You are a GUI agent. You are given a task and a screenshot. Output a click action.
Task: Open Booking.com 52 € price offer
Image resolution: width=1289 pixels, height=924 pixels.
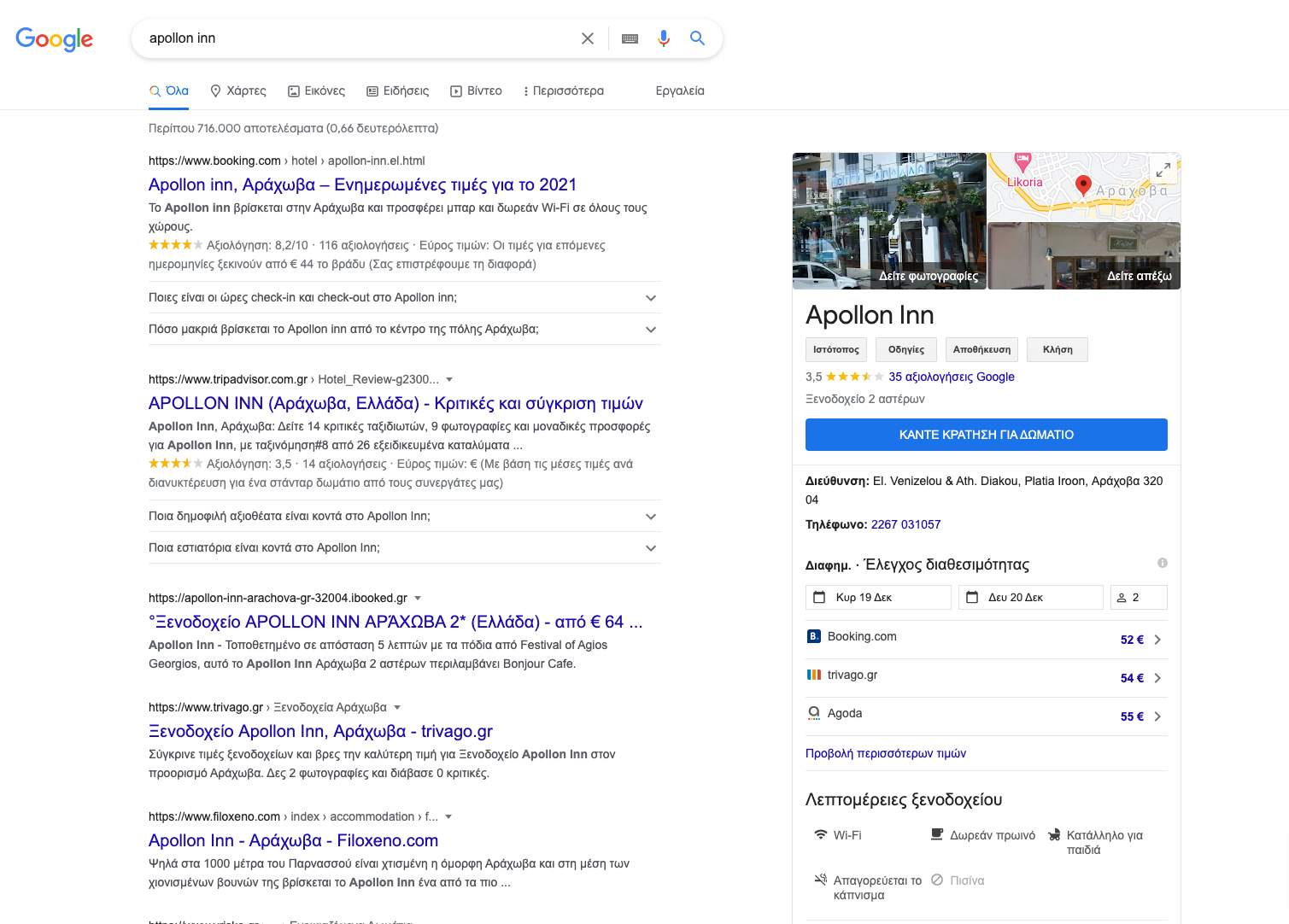(x=987, y=640)
